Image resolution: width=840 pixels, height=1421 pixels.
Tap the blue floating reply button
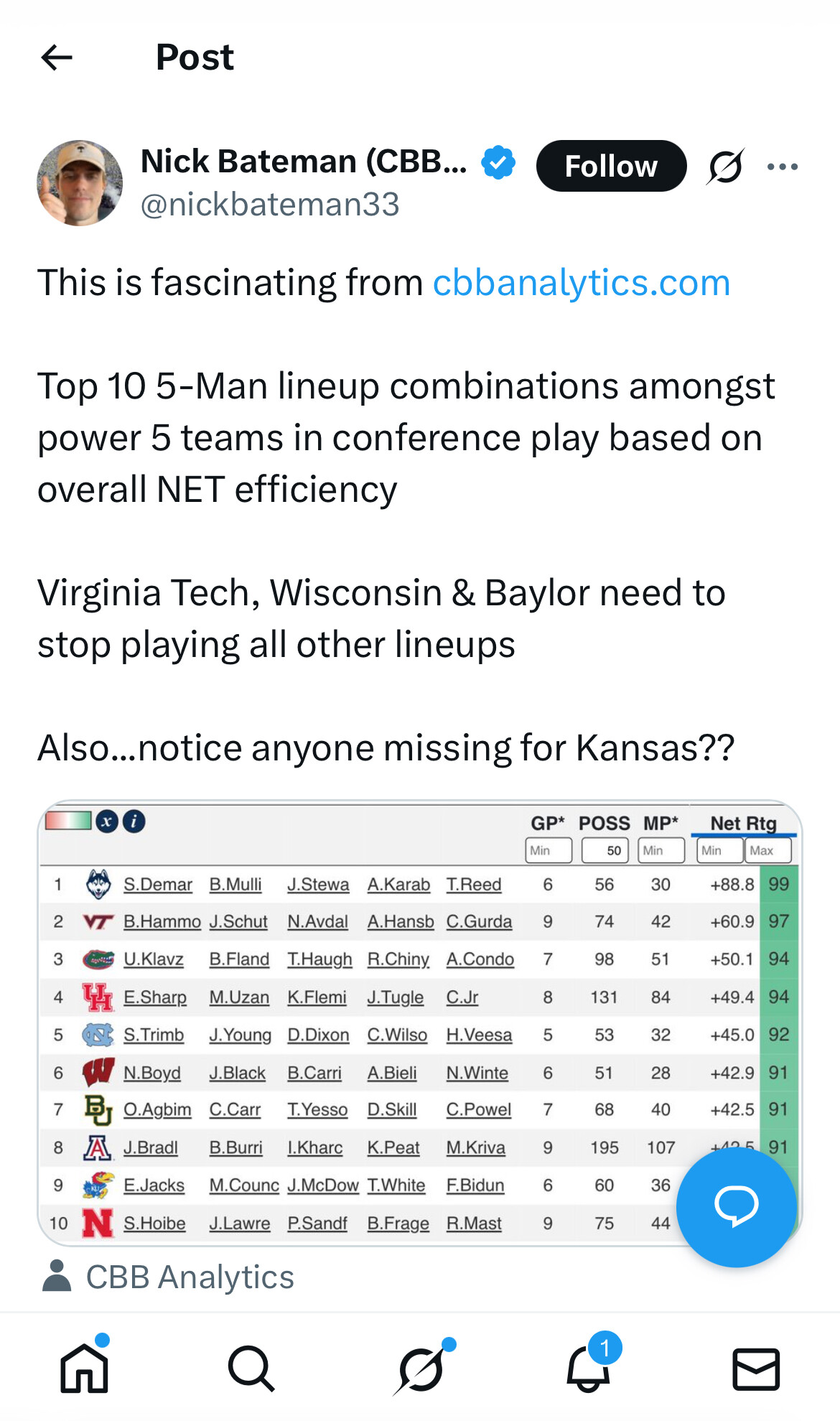point(736,1206)
